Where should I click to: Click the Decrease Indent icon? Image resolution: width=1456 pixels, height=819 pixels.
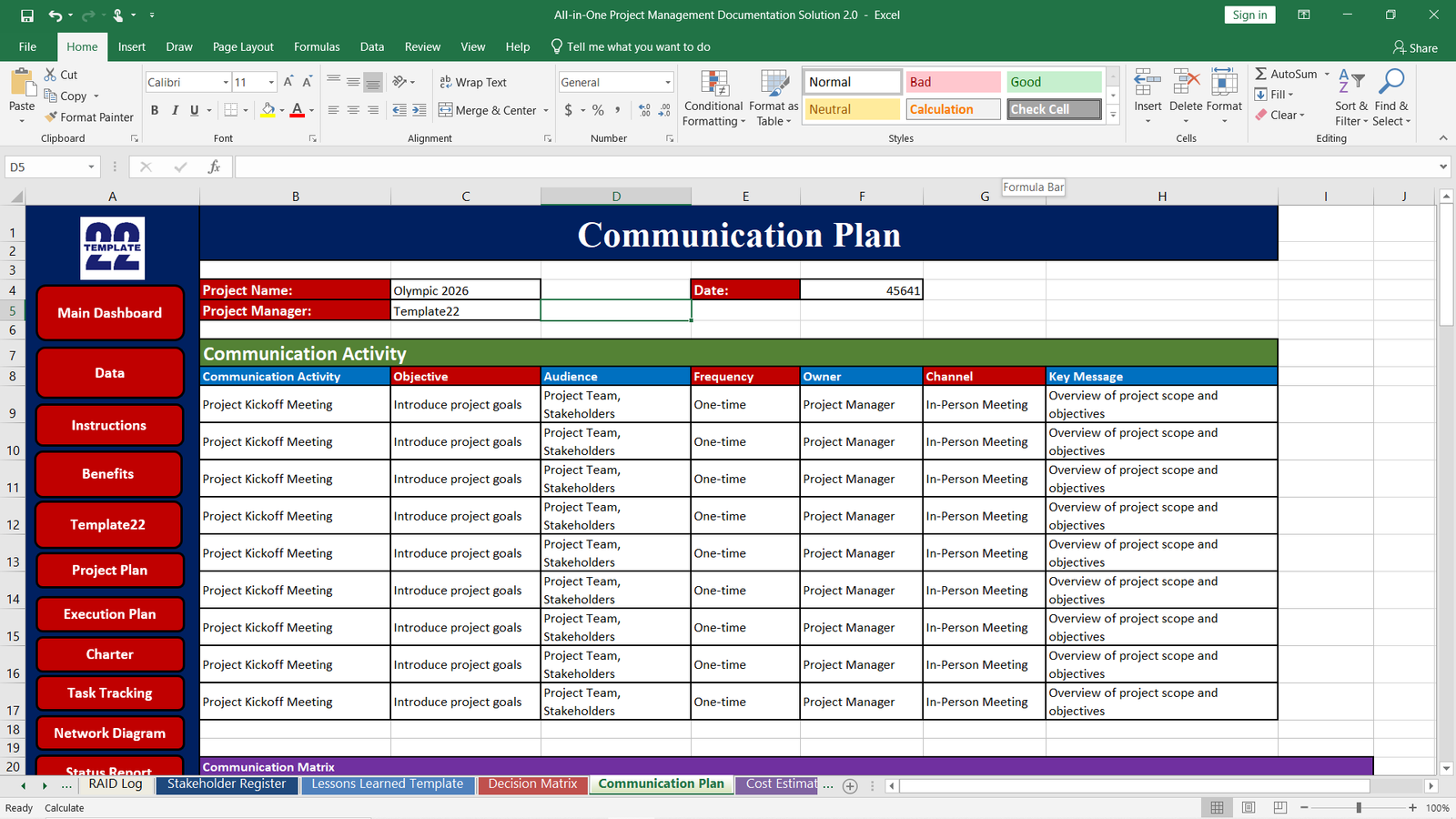pyautogui.click(x=399, y=110)
